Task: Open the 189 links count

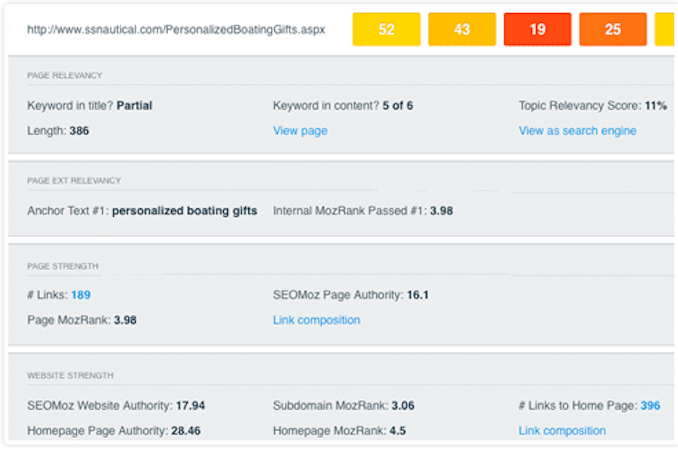Action: coord(81,295)
